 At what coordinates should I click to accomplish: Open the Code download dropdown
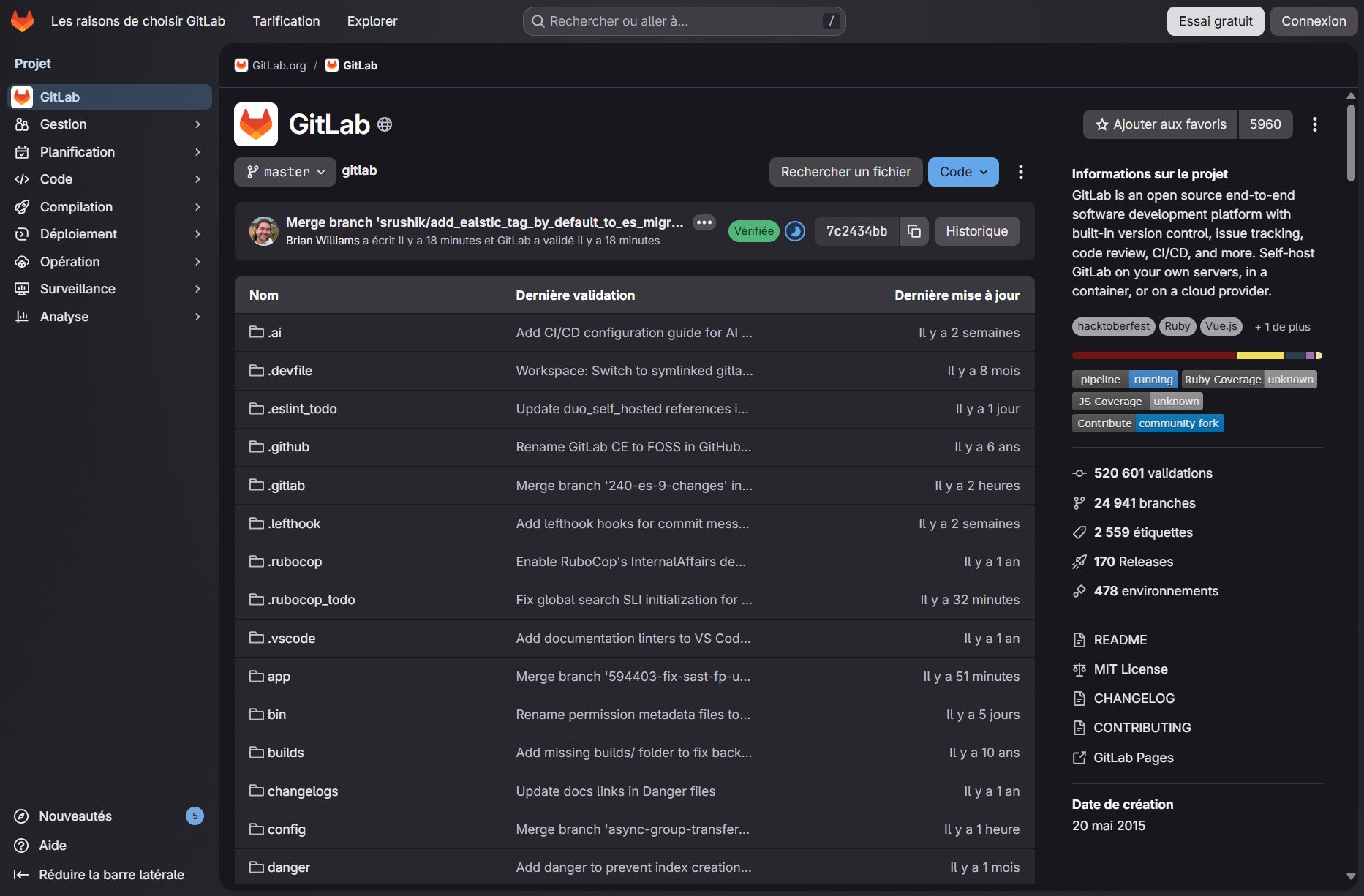click(962, 171)
